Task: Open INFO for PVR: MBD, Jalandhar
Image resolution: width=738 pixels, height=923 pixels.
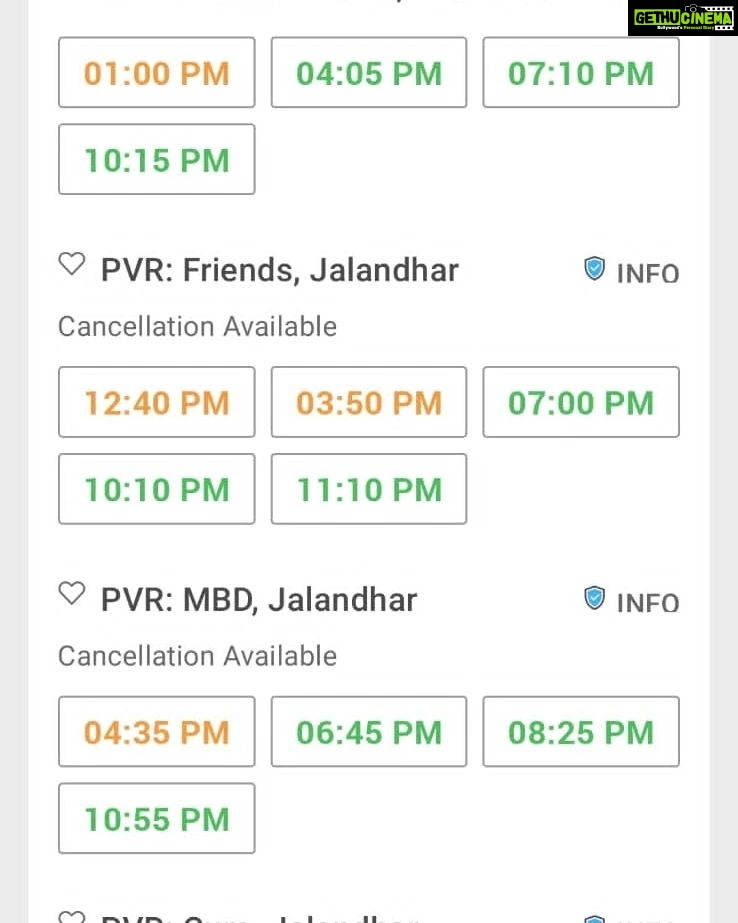Action: (648, 603)
